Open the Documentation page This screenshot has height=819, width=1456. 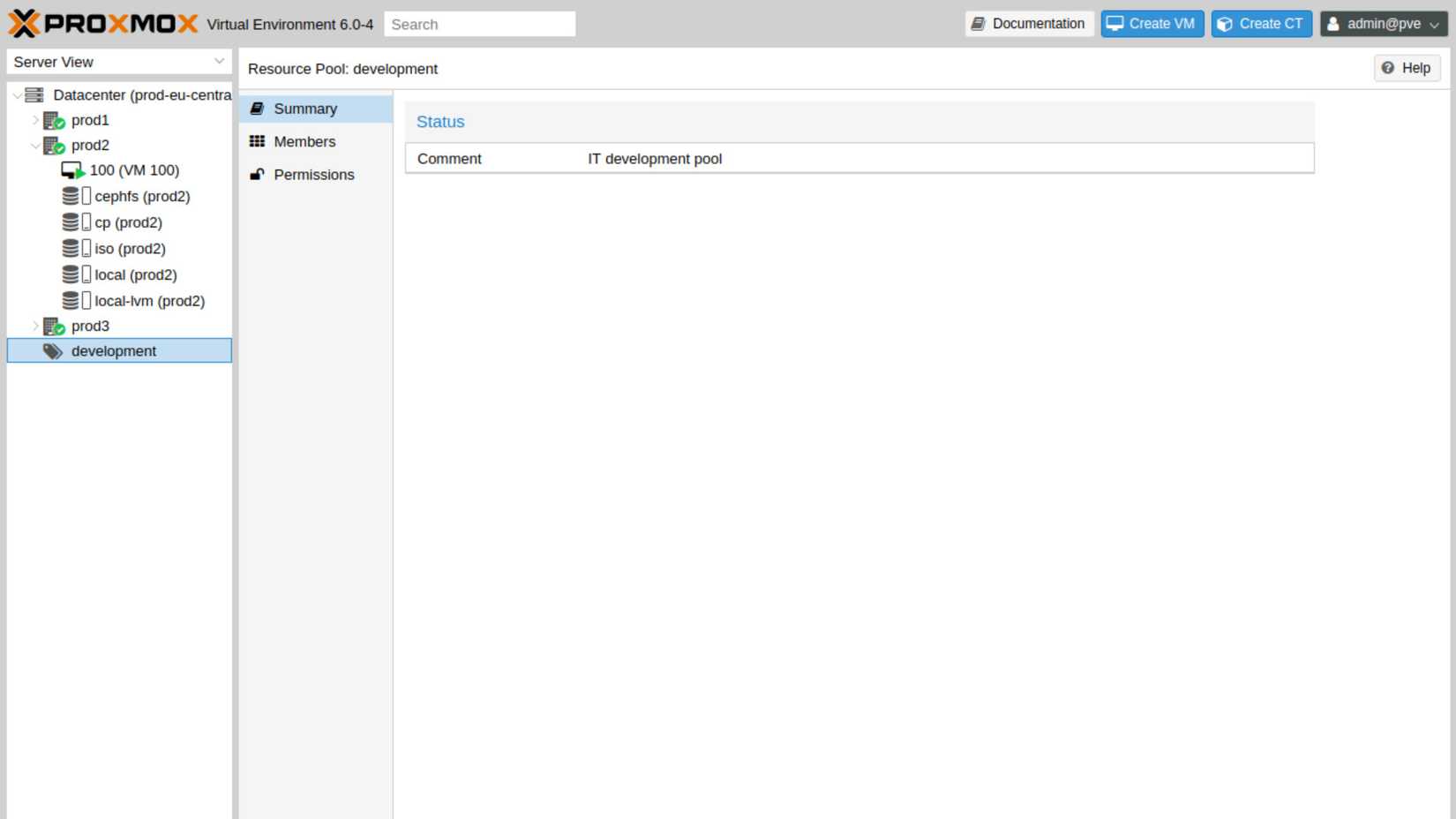pos(1030,24)
